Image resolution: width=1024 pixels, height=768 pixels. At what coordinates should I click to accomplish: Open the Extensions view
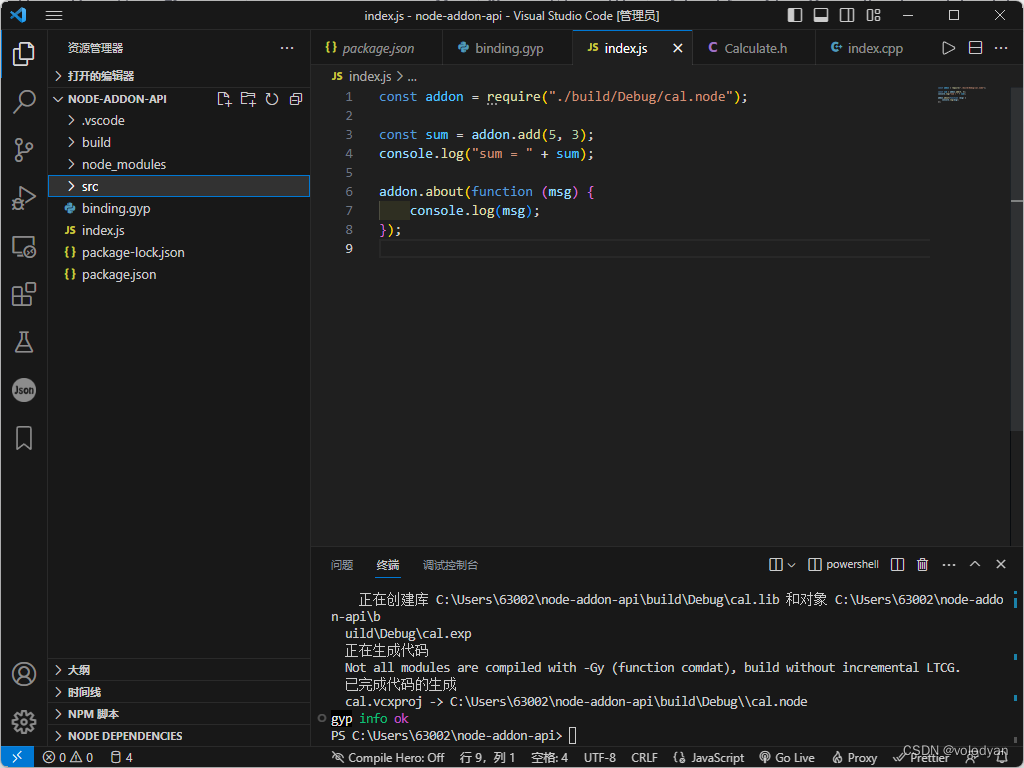click(24, 294)
